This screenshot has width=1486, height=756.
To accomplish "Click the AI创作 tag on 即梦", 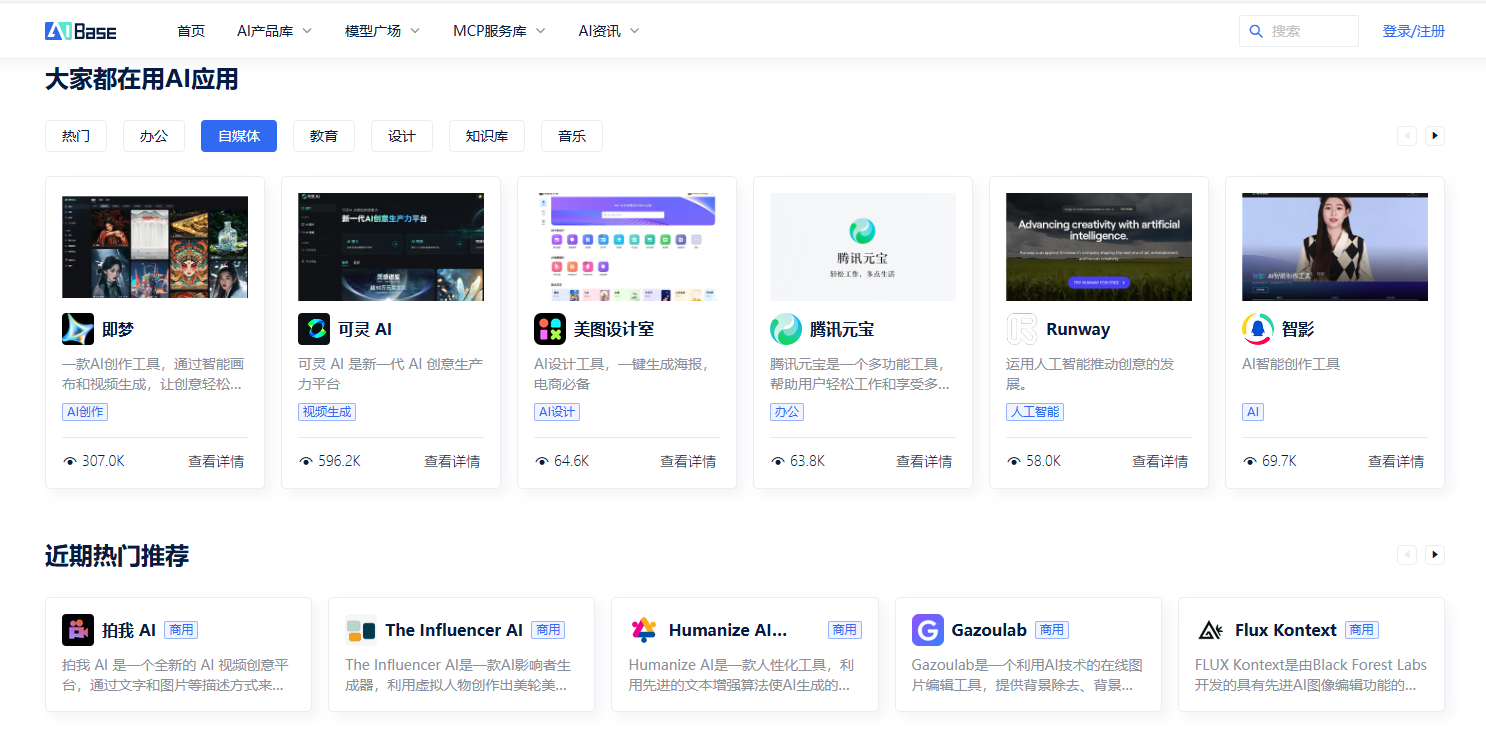I will pos(85,412).
